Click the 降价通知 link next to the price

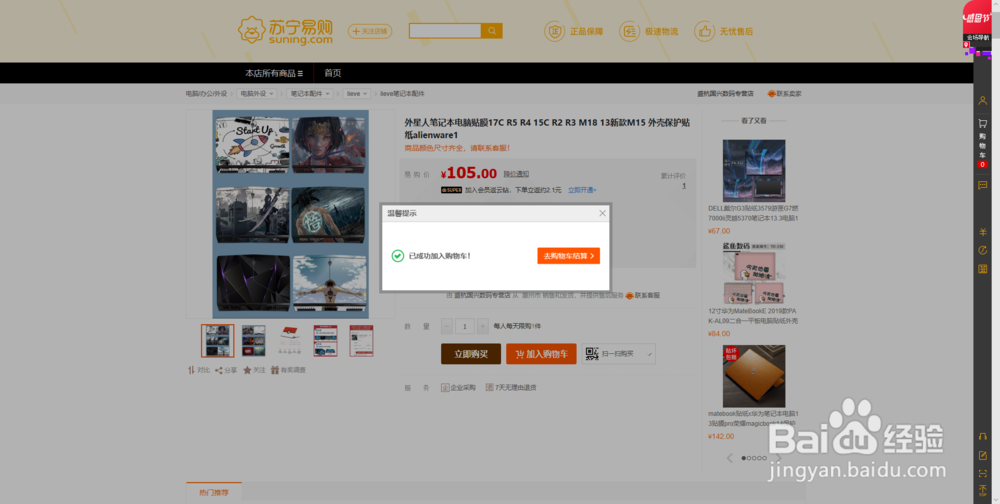pos(516,174)
